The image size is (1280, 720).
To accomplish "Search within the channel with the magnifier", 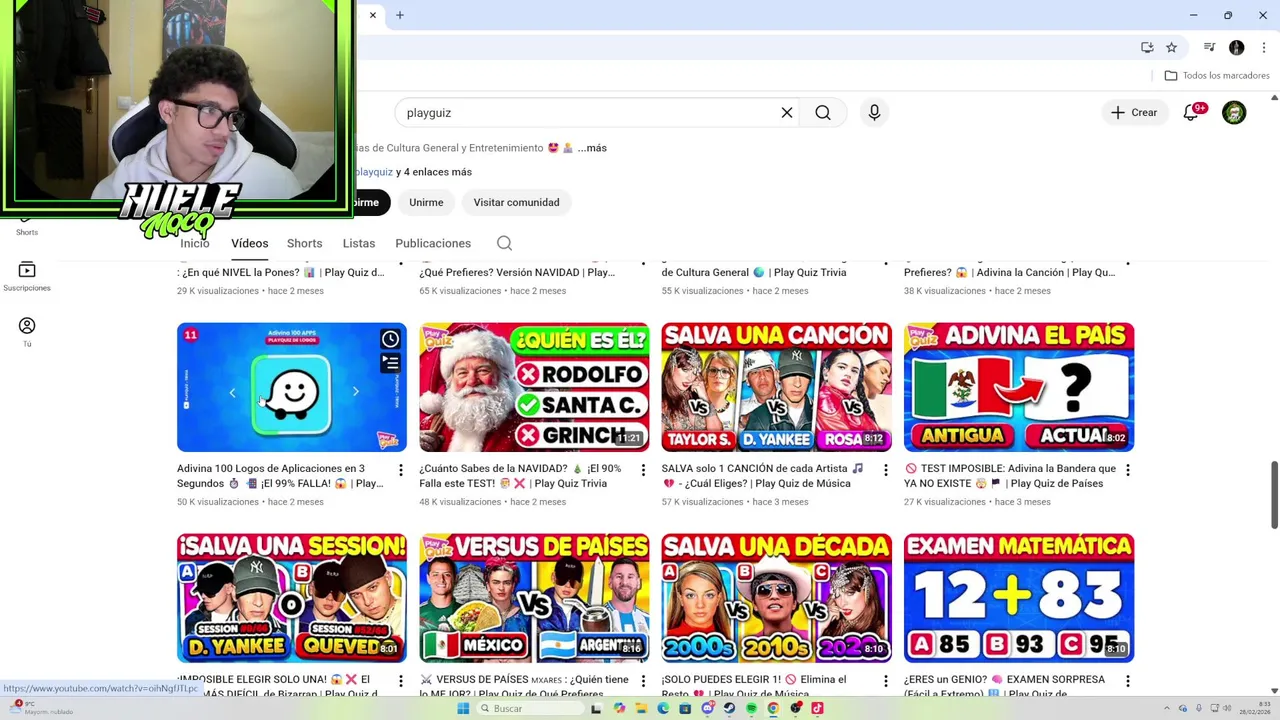I will click(504, 243).
